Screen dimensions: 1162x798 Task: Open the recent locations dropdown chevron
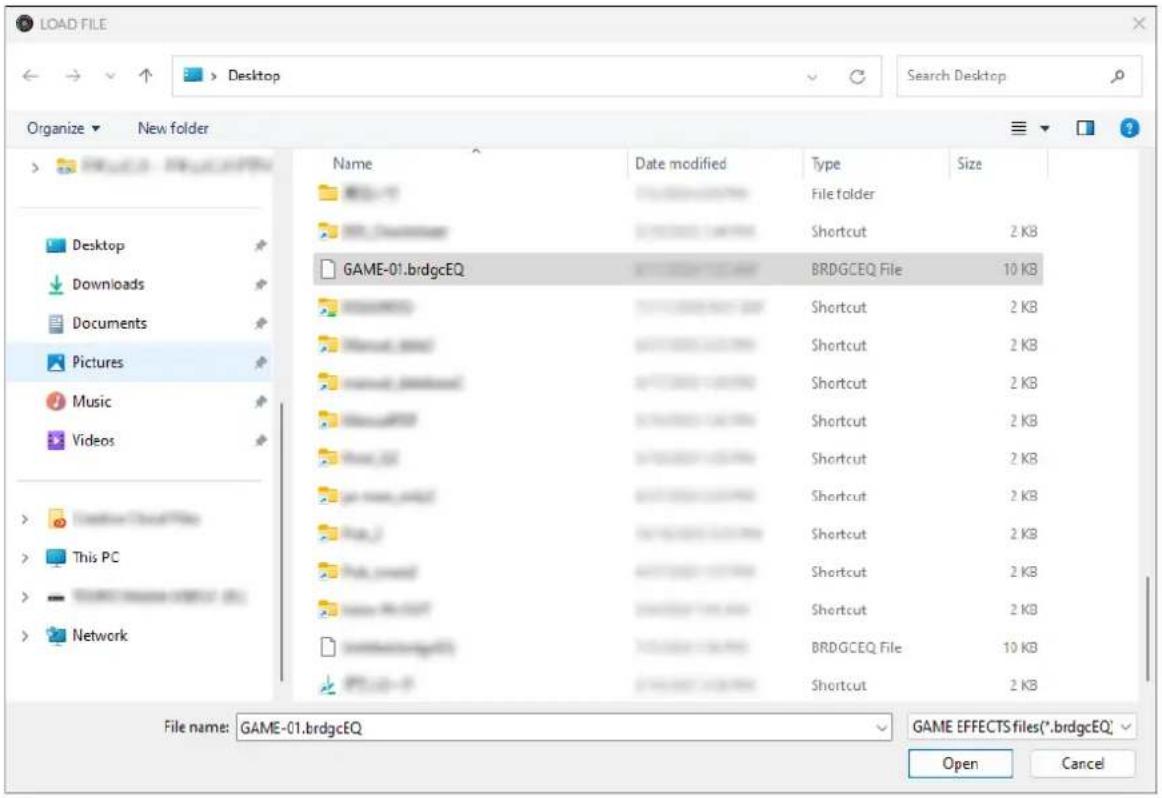click(x=110, y=76)
